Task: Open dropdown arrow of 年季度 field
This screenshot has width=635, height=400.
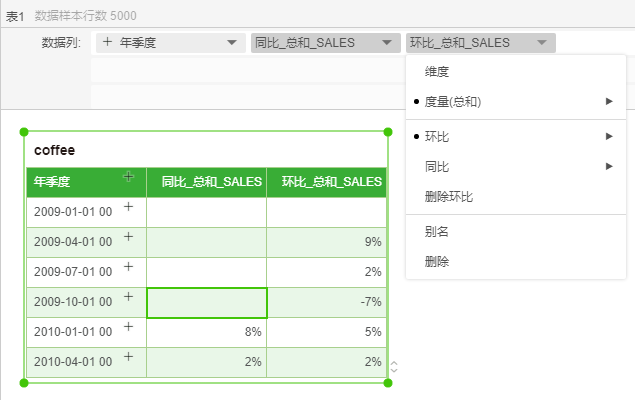Action: pyautogui.click(x=232, y=43)
